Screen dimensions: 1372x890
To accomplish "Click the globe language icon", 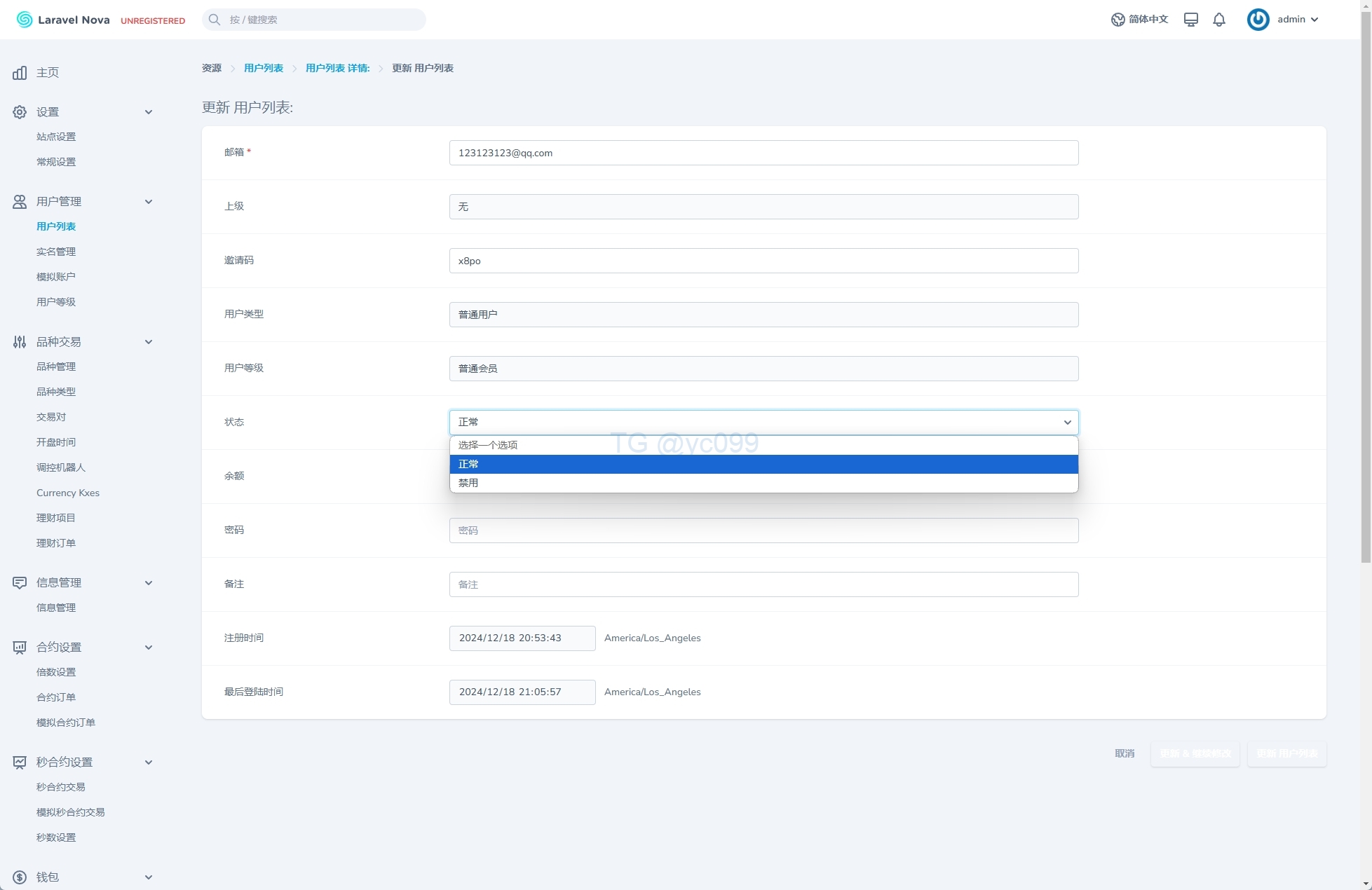I will click(x=1118, y=20).
